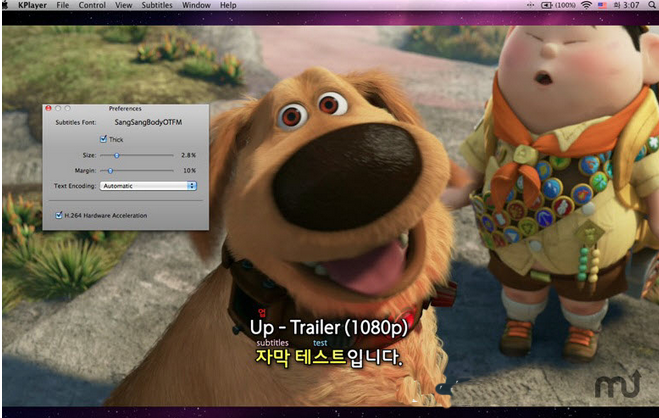Click the Margin value 10%

[190, 171]
